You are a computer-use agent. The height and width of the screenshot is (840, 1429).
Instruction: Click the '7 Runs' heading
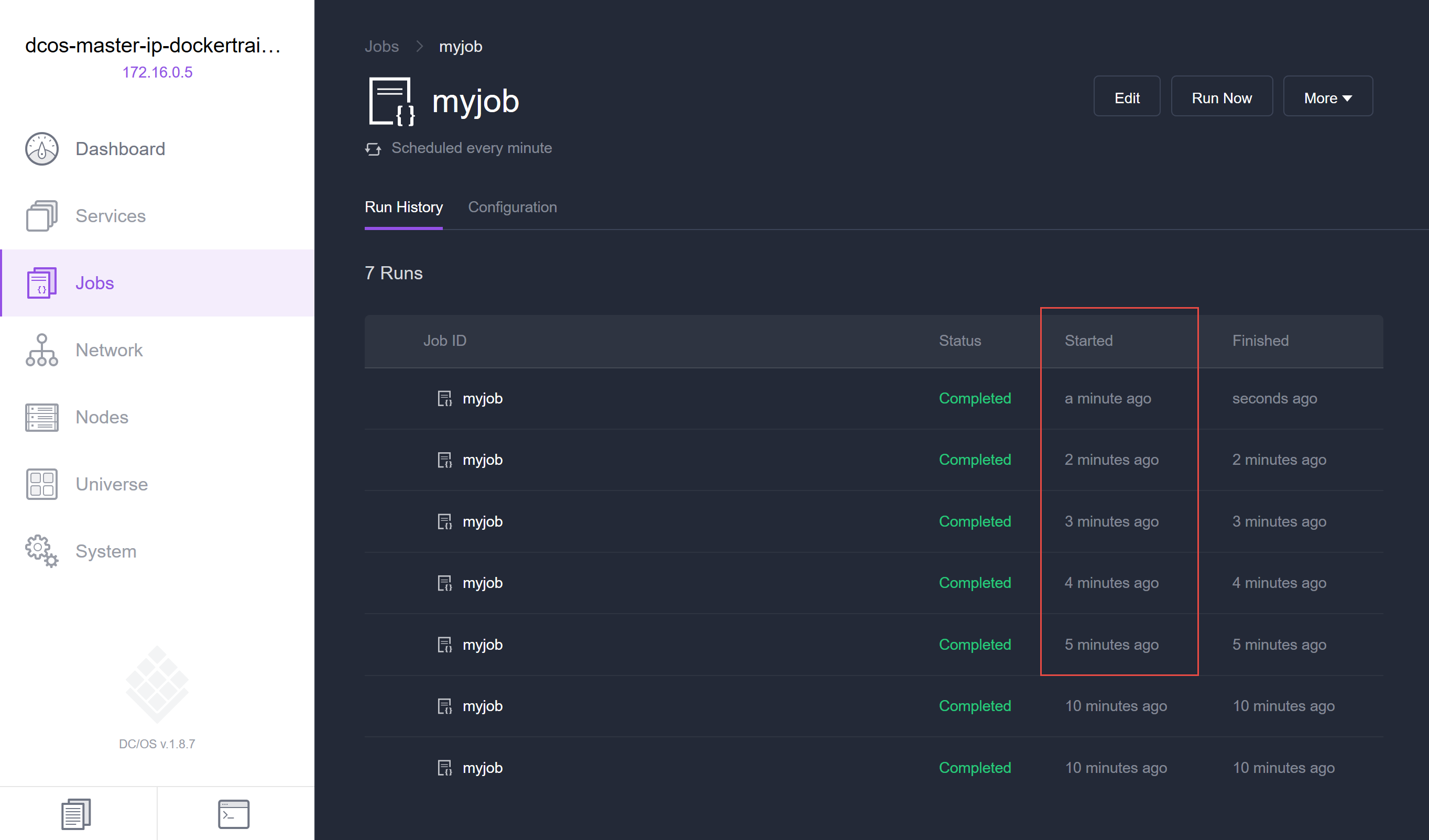coord(394,274)
